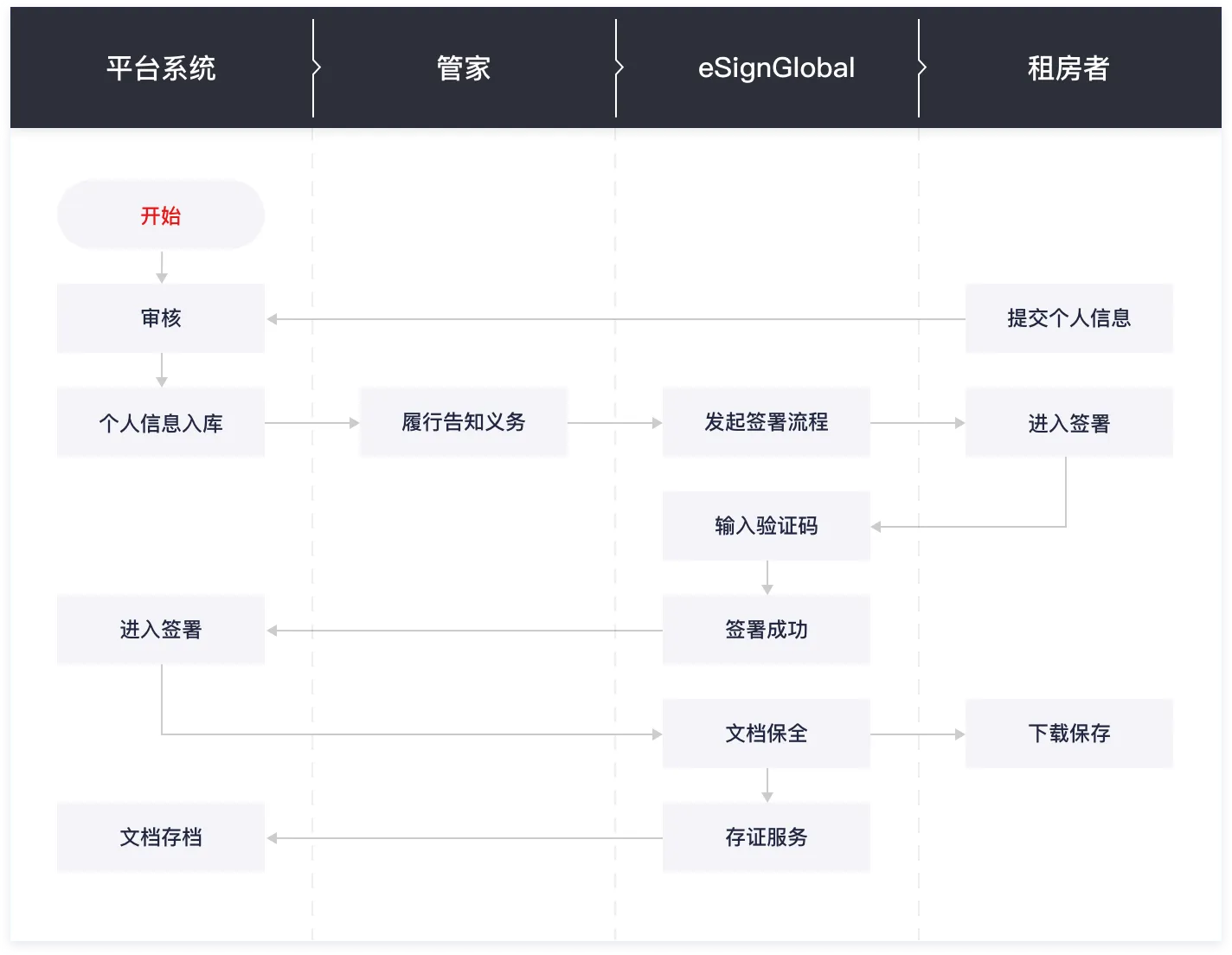Click the 下载保存 box

click(1068, 734)
